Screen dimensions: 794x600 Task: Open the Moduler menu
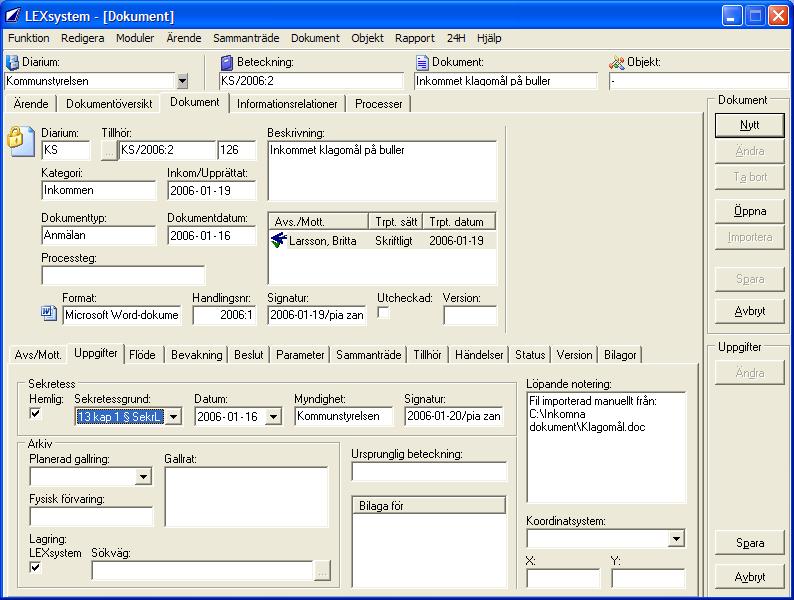[135, 38]
